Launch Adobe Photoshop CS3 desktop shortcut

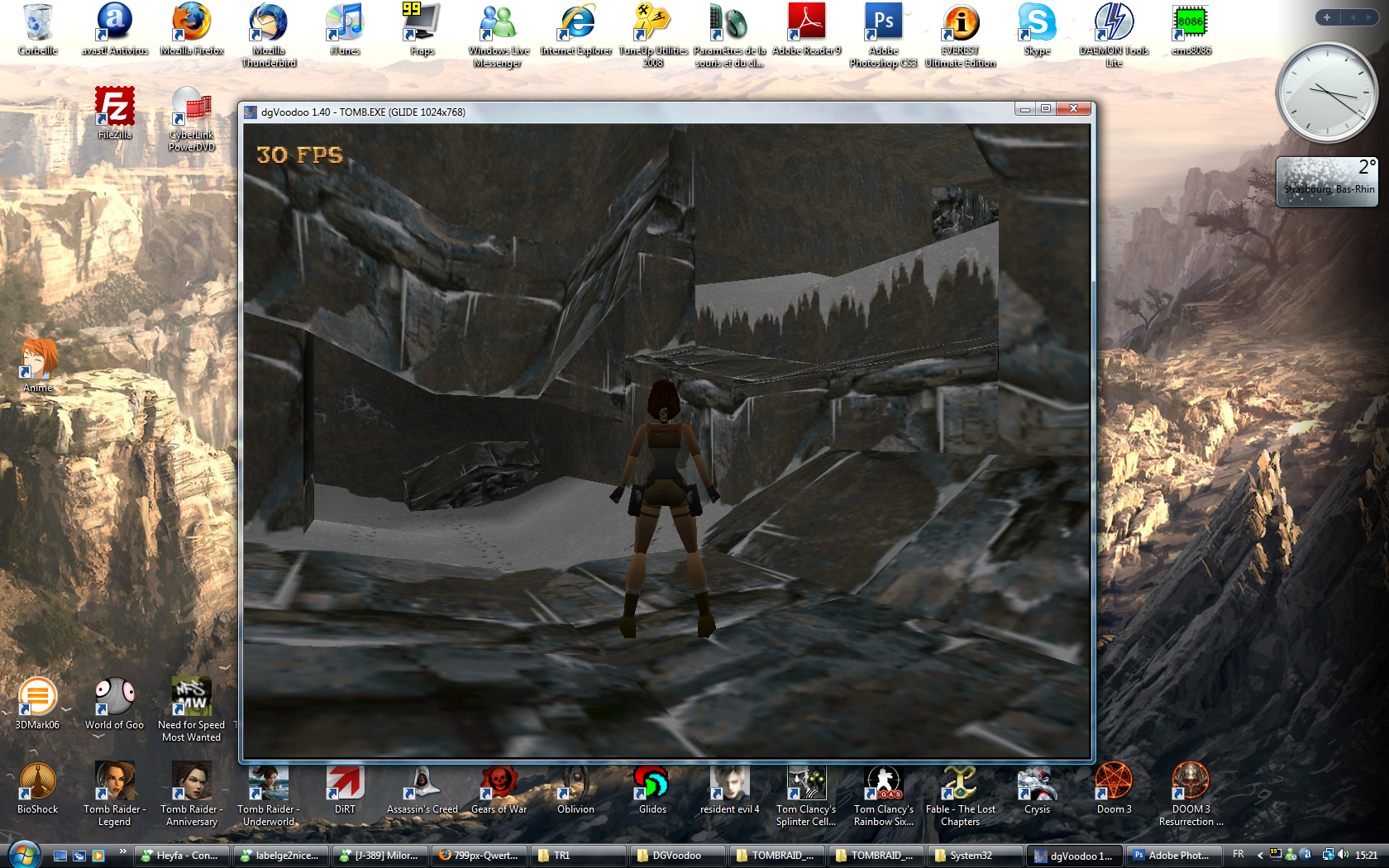click(x=884, y=35)
